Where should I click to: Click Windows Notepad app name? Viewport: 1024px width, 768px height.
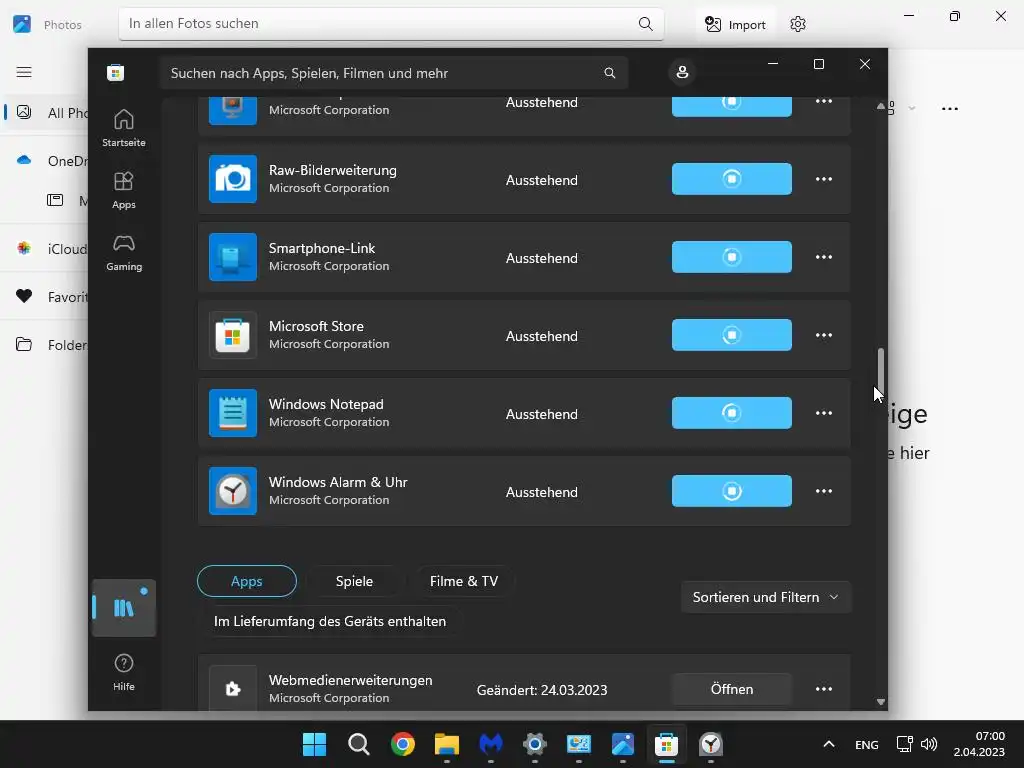326,404
